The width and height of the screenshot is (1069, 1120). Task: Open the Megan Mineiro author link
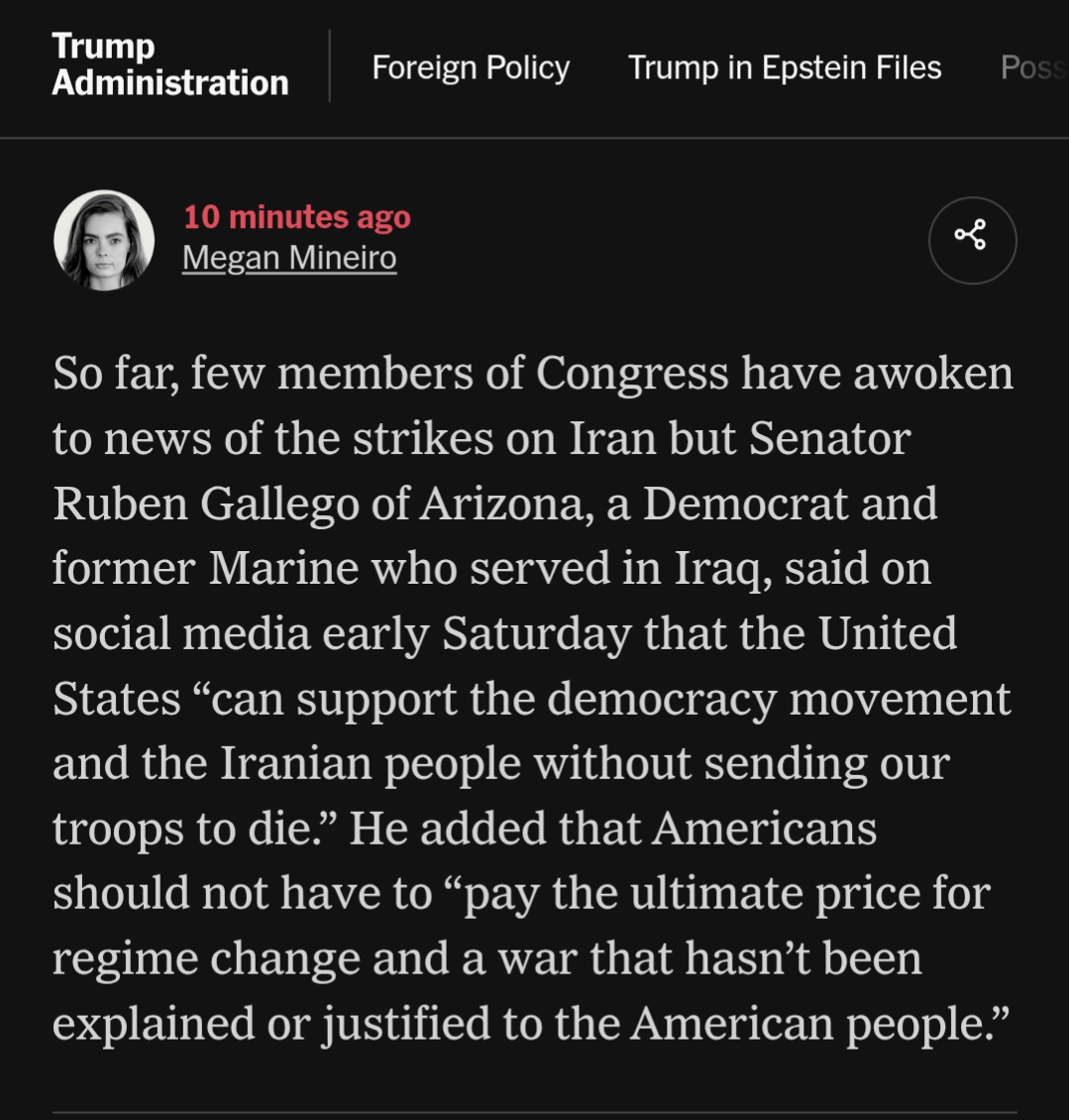click(289, 258)
